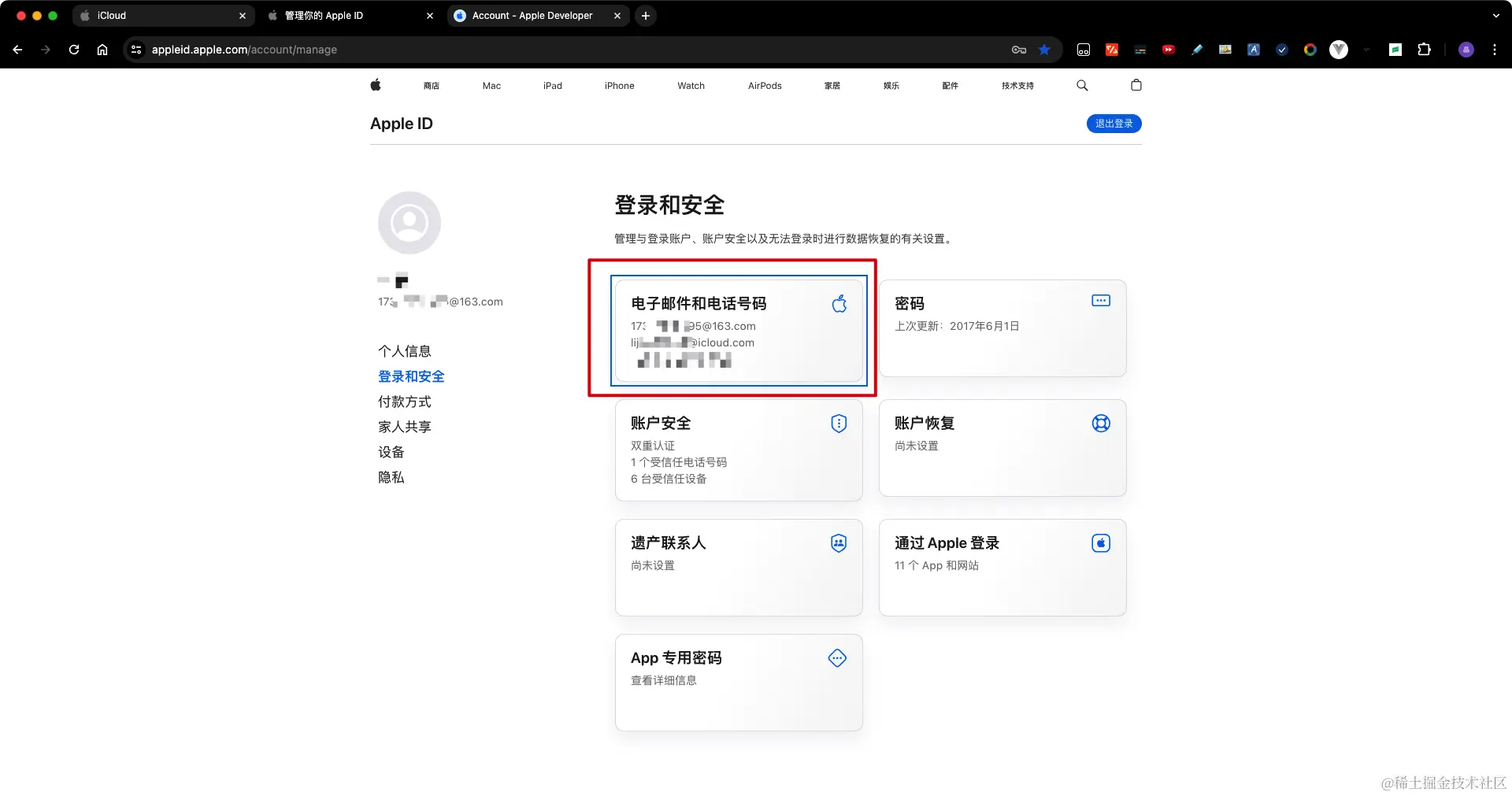Screen dimensions: 1512x796
Task: Click the red YouTube extension icon
Action: click(1169, 50)
